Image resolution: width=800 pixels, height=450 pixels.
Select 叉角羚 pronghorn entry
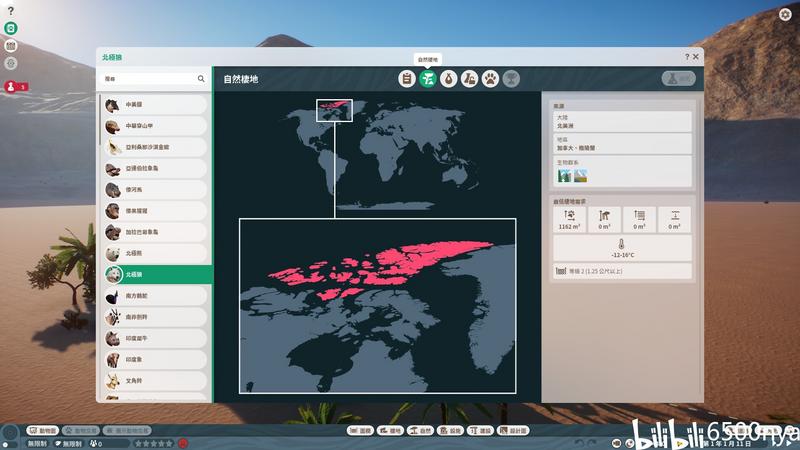click(156, 381)
